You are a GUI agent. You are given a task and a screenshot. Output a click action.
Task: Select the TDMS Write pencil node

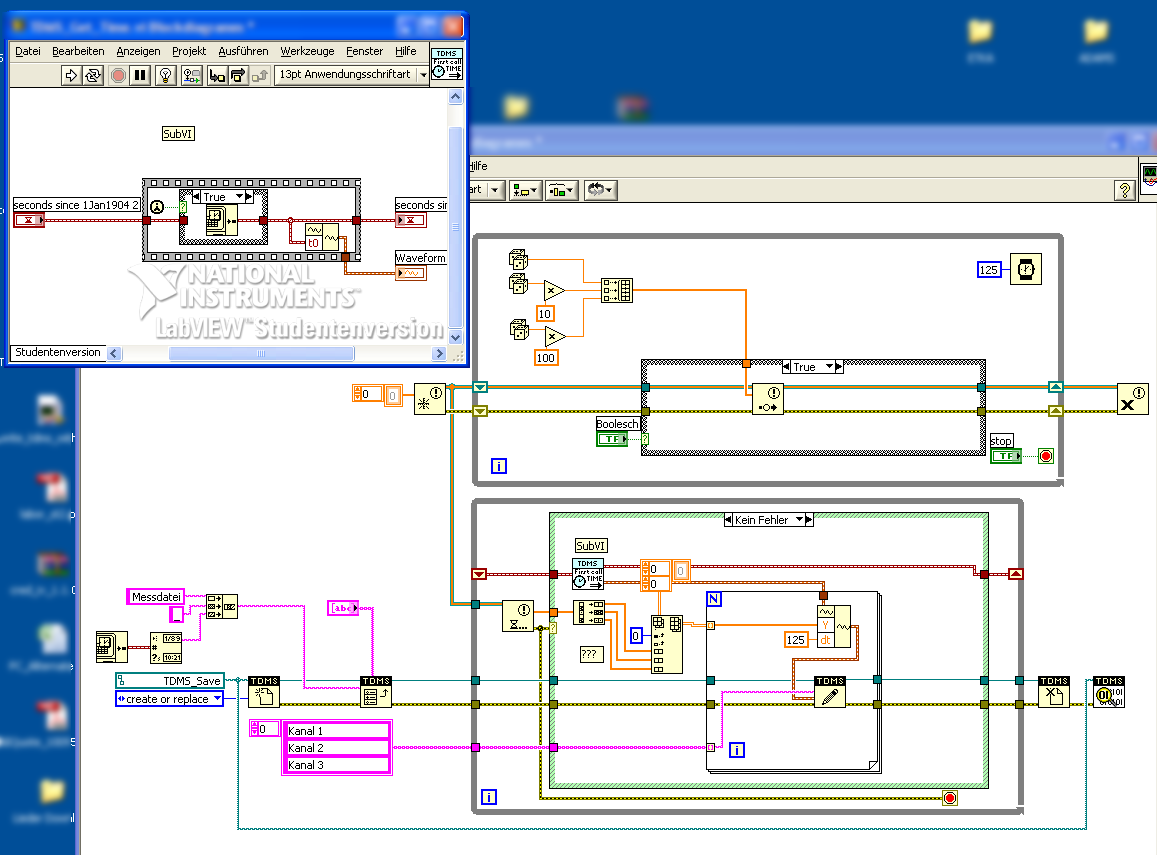830,692
